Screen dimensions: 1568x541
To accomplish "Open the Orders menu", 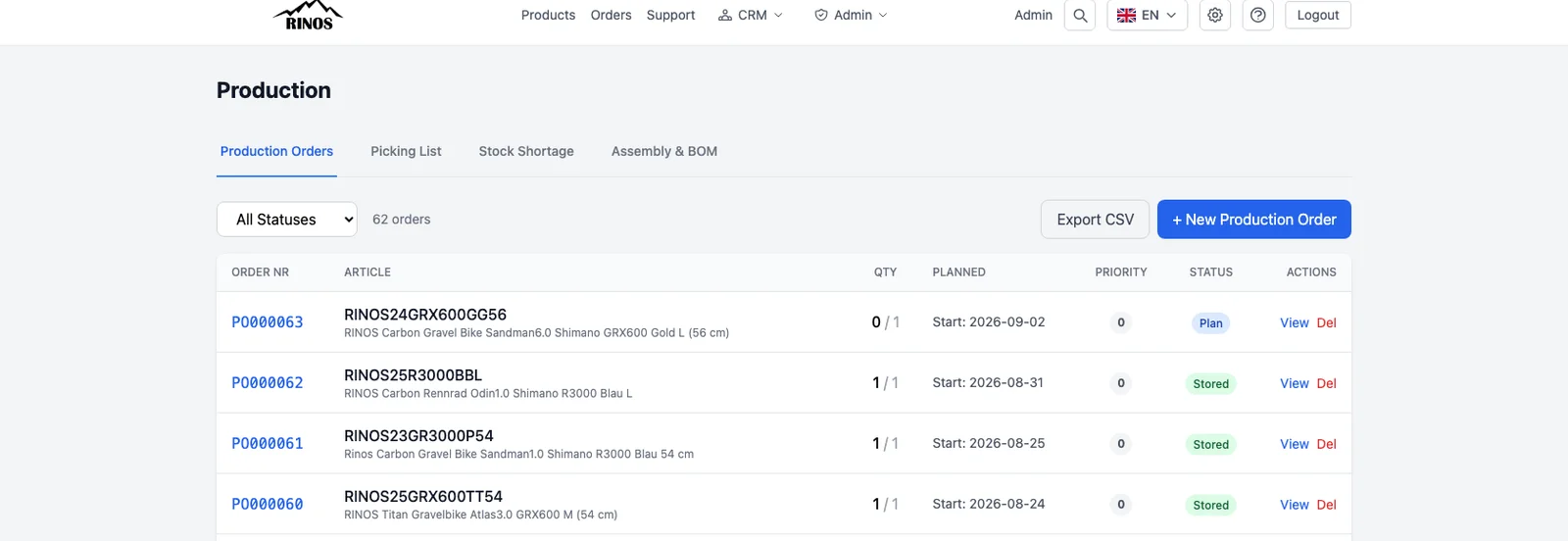I will click(611, 15).
